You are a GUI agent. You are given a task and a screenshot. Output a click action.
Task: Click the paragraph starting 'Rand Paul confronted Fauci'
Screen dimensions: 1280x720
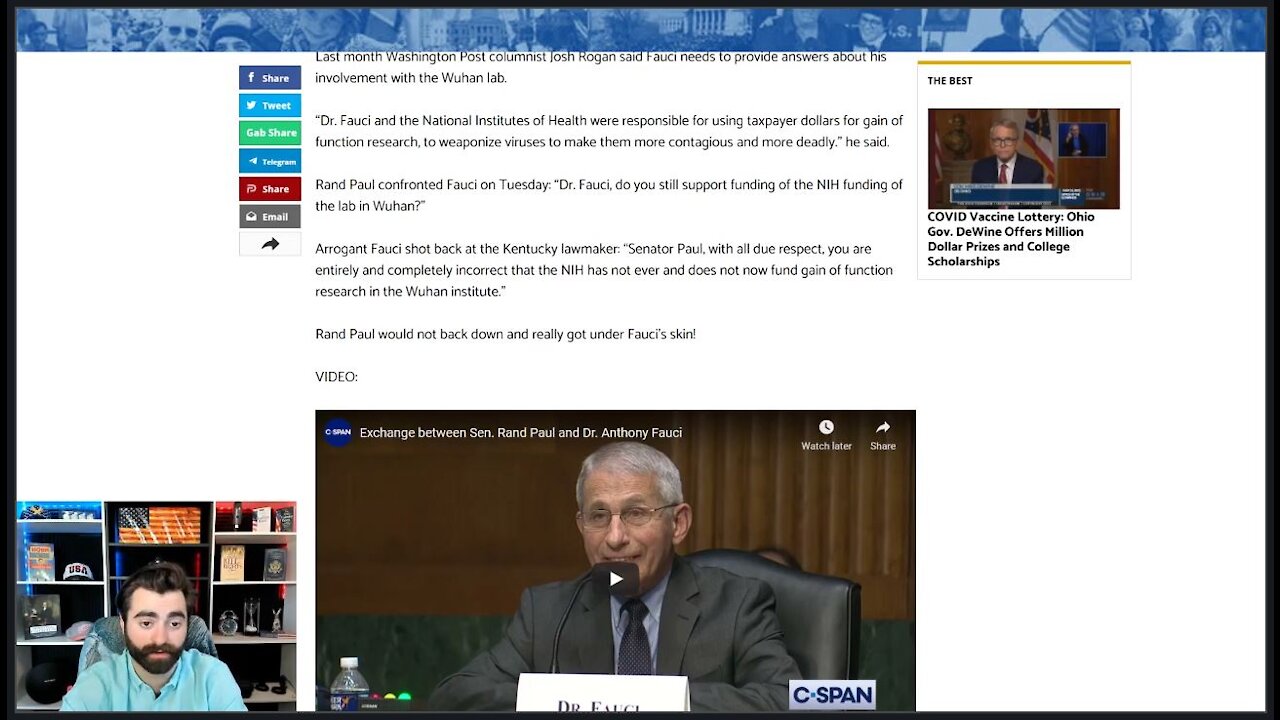click(609, 195)
